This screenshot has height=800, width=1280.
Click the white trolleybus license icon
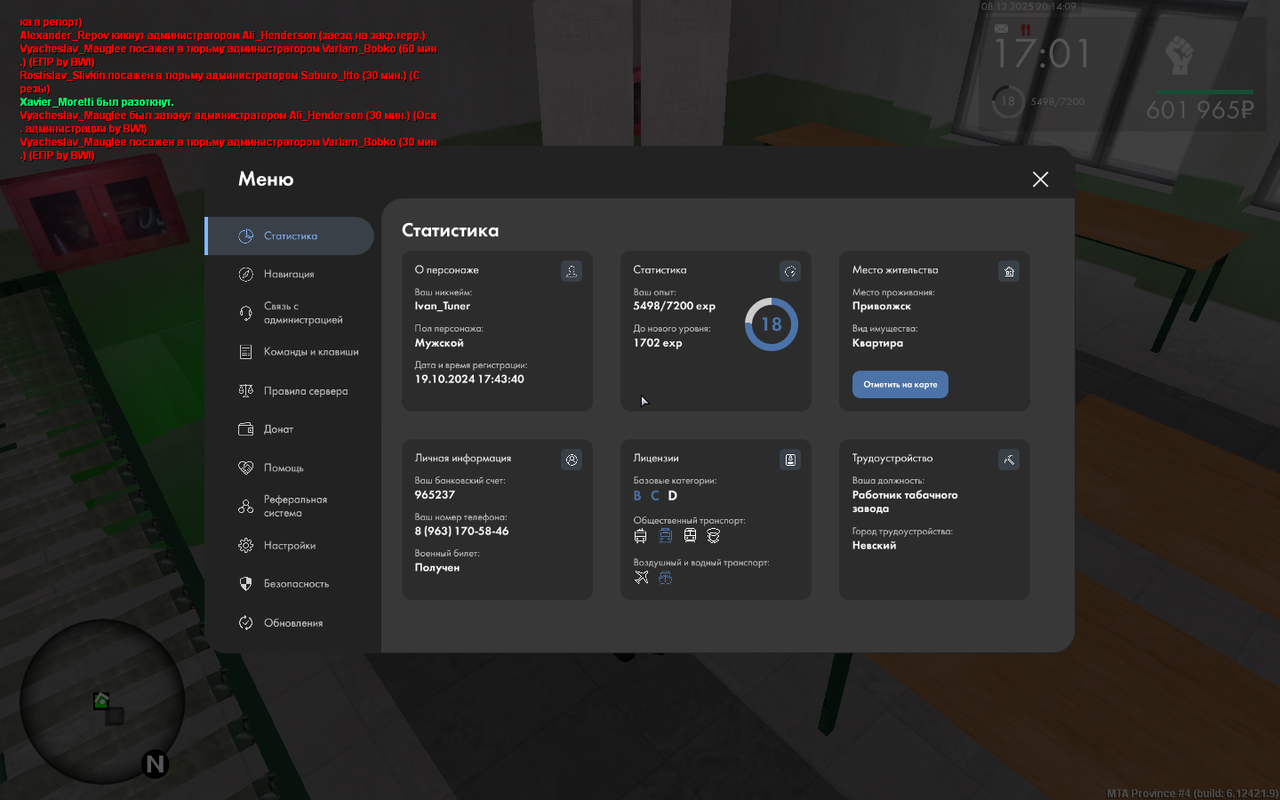640,536
